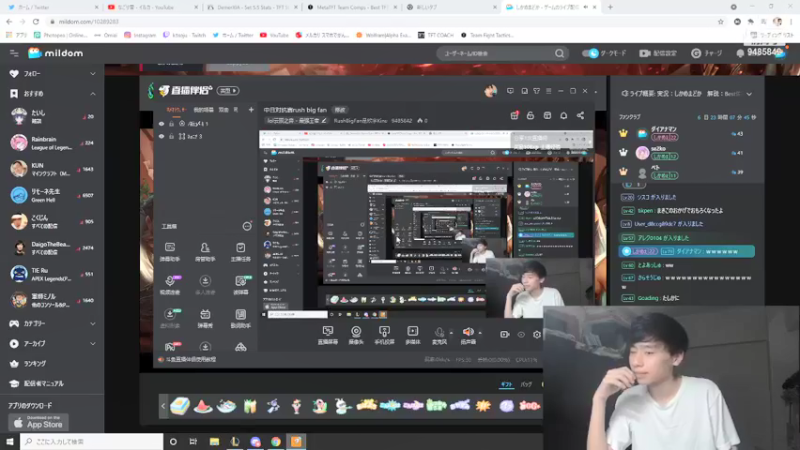Click the unlock icon in streaming app toolbar

[531, 116]
